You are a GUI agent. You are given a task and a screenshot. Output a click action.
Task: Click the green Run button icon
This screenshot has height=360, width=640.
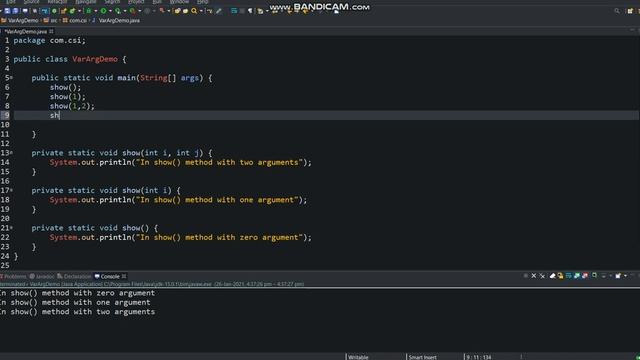(104, 11)
